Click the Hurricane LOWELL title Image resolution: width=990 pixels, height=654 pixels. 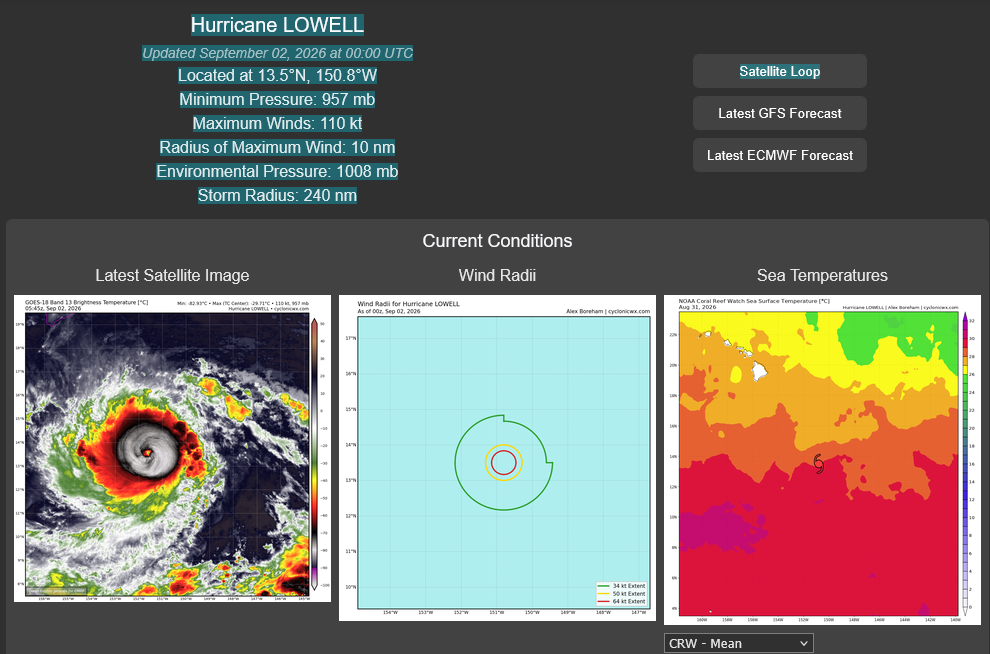tap(277, 25)
